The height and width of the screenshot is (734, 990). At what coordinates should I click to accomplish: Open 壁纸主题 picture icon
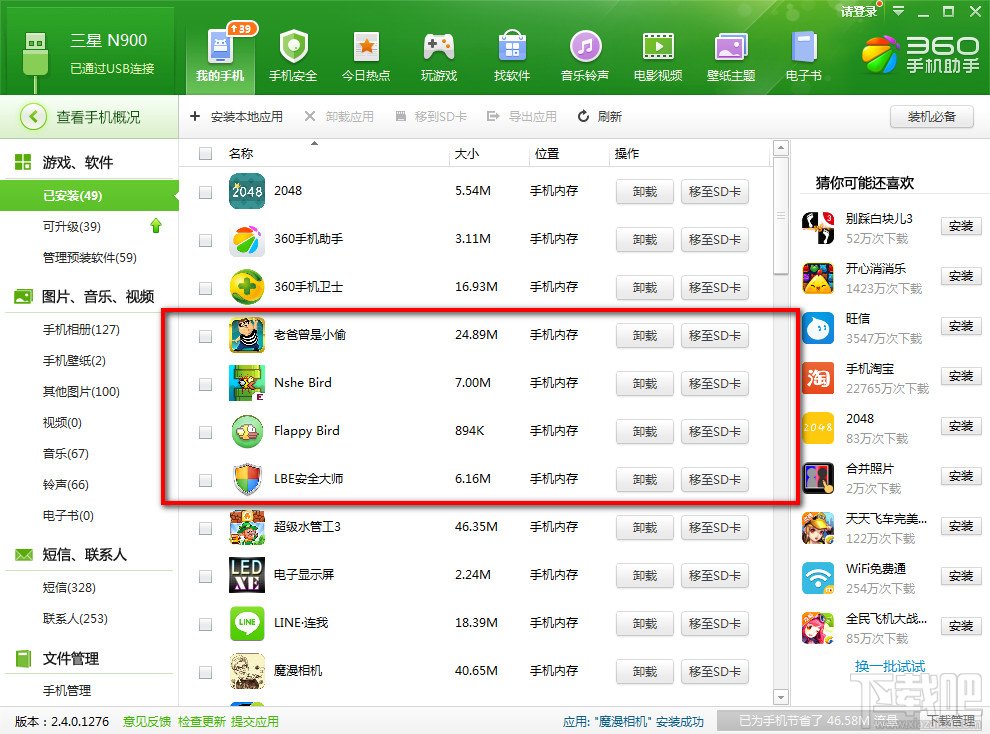731,47
